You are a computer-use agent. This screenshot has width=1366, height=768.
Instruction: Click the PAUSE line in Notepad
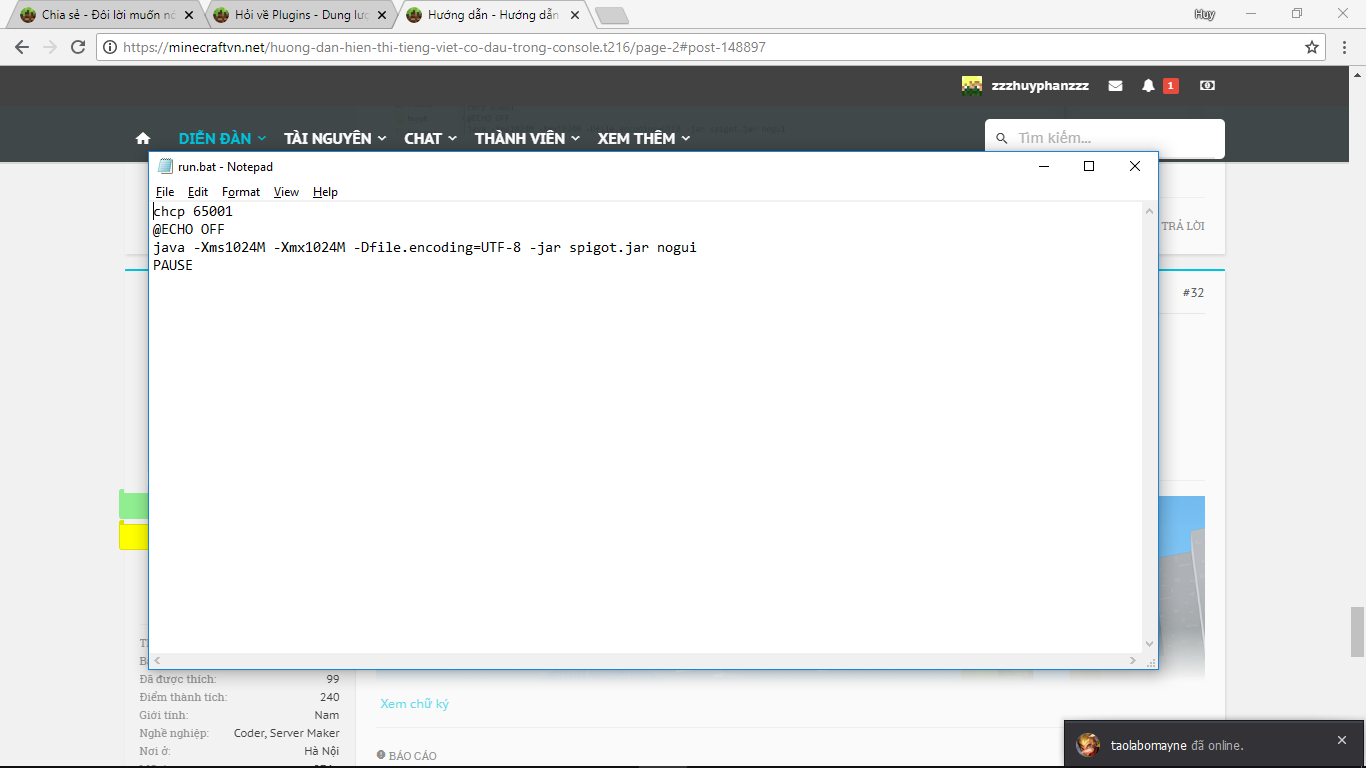(x=173, y=266)
